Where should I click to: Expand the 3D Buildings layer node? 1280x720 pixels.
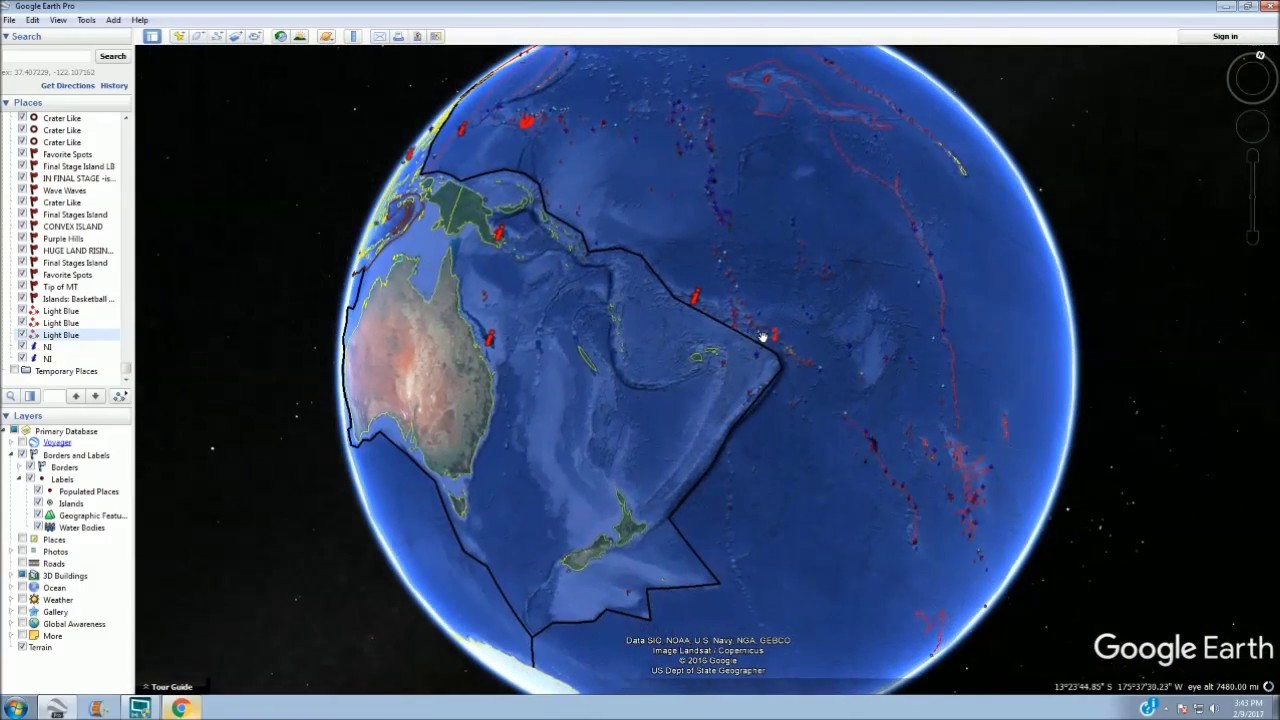click(x=10, y=575)
